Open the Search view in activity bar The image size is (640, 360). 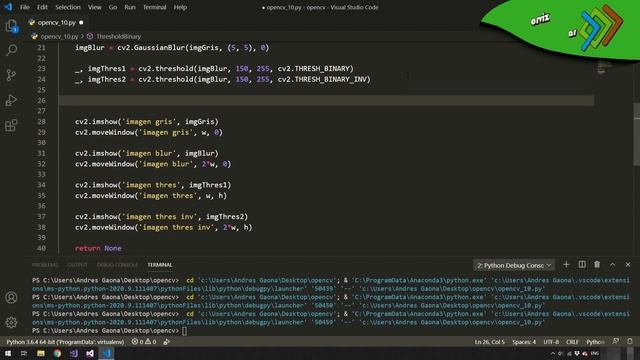pyautogui.click(x=11, y=50)
